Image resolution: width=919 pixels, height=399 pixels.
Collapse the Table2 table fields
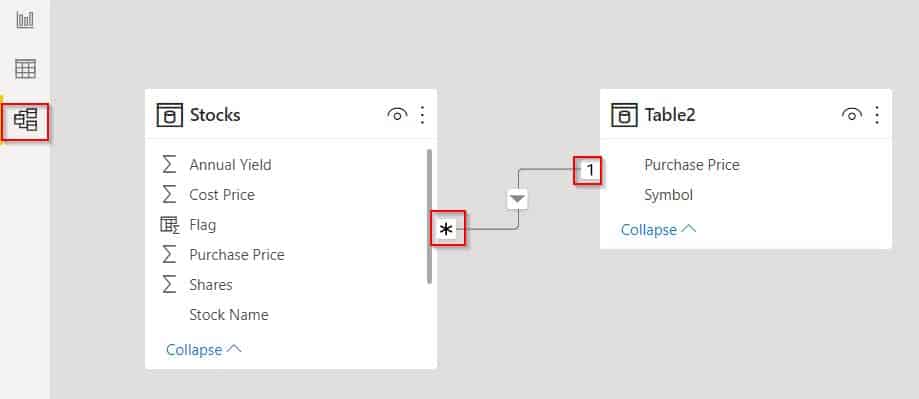(658, 230)
